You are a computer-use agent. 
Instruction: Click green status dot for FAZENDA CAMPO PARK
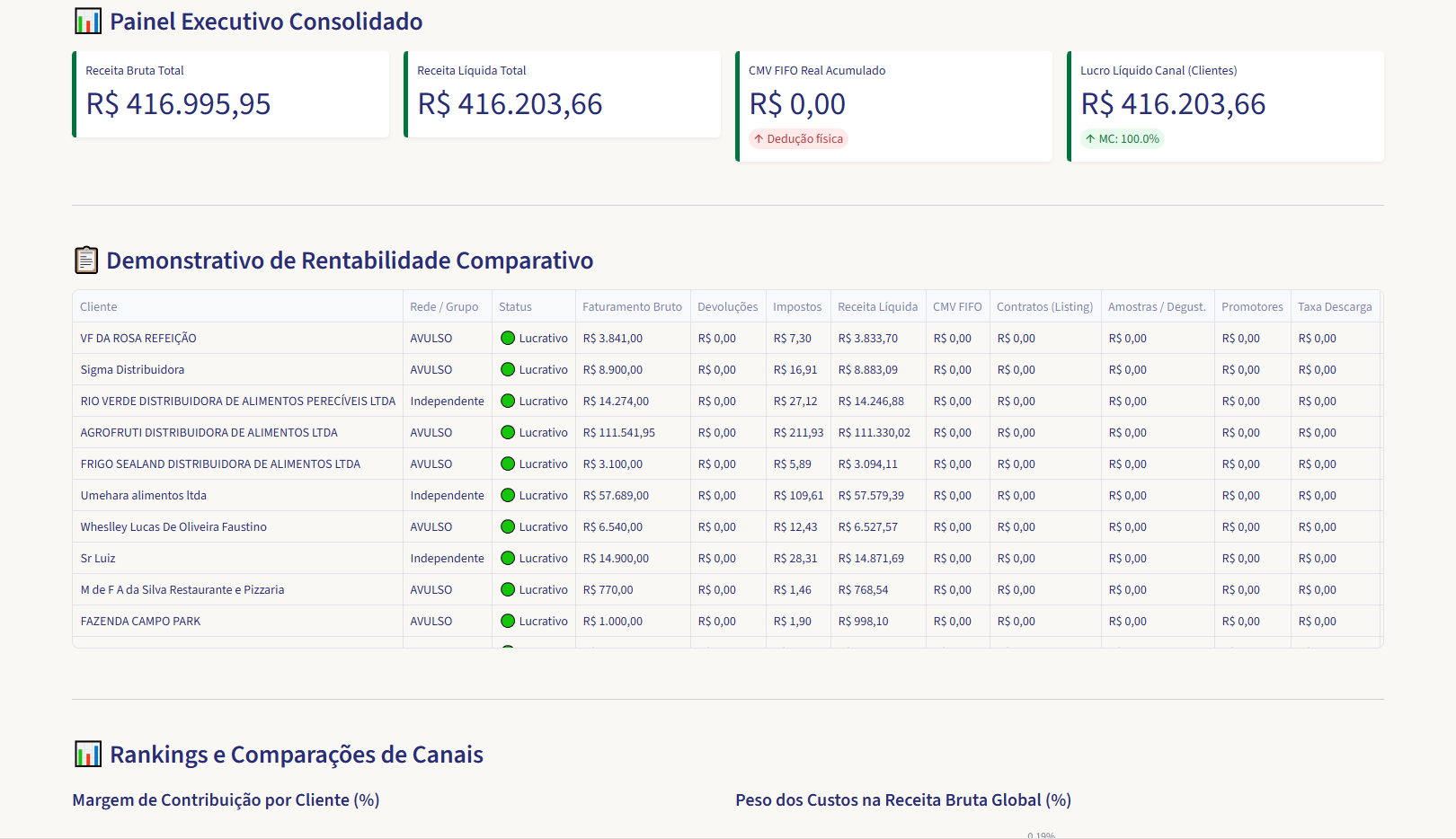pos(508,621)
